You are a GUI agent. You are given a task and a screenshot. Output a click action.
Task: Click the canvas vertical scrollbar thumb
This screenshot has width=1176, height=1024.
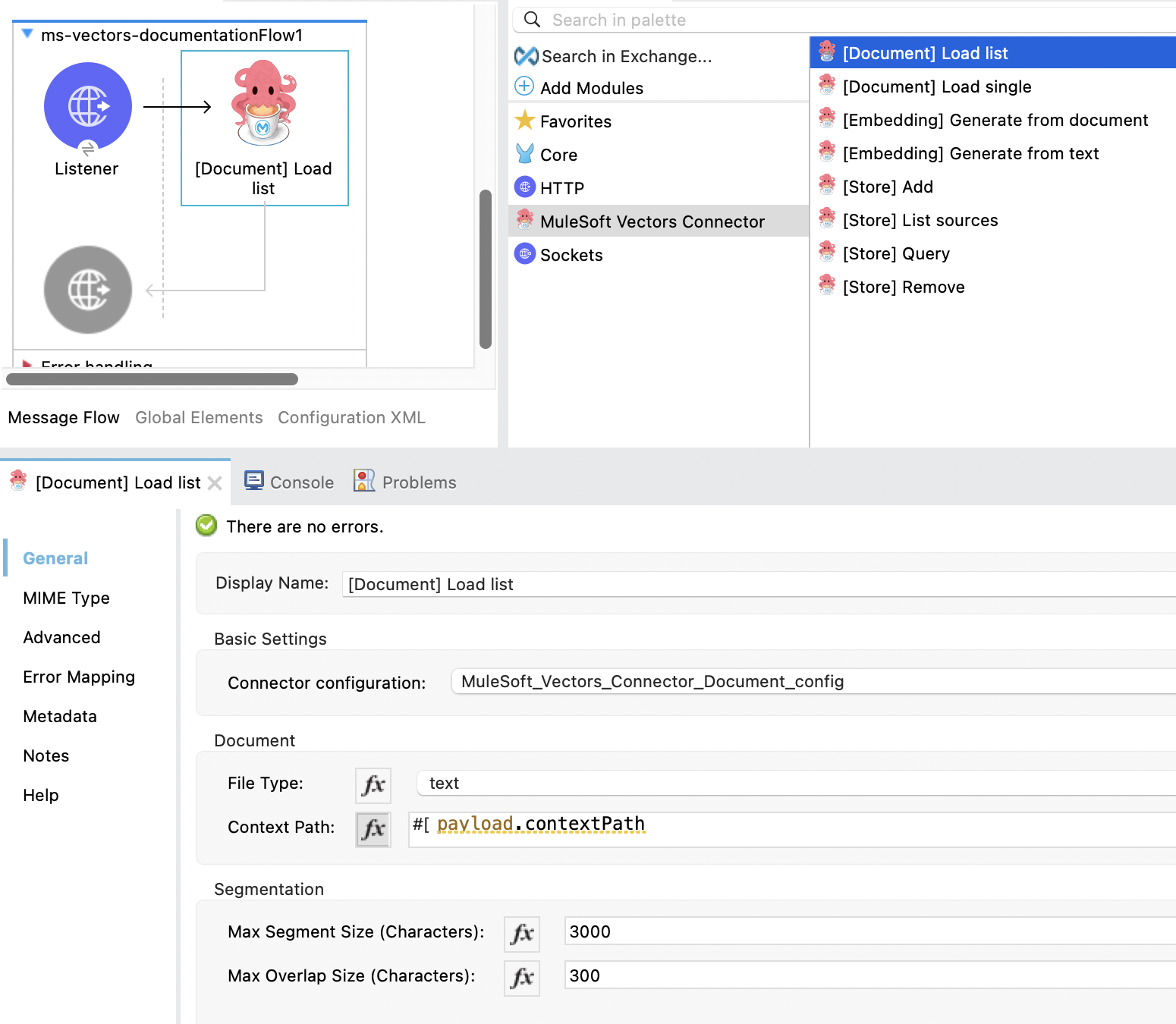486,269
